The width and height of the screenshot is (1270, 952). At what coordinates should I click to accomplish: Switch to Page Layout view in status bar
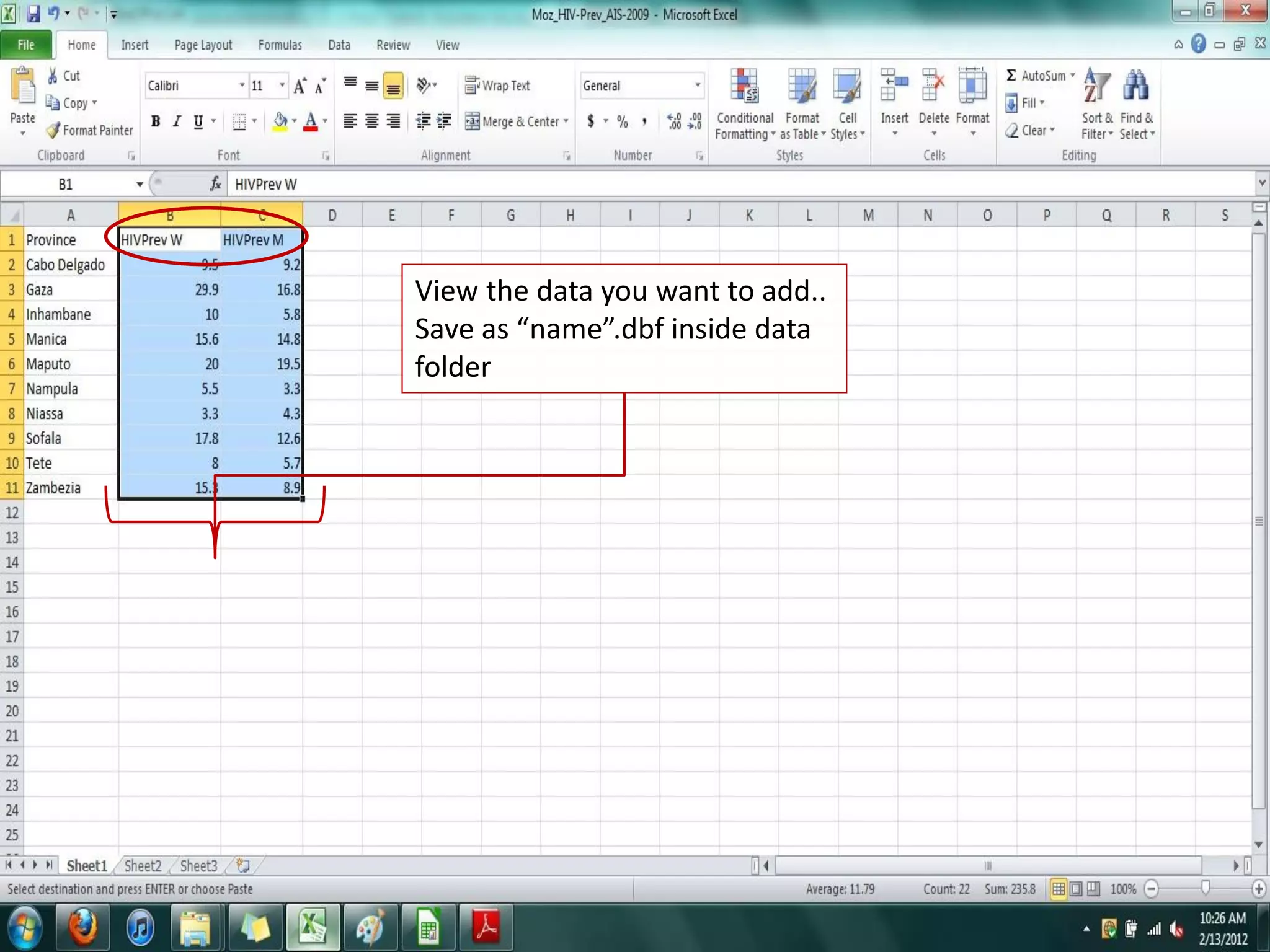point(1076,889)
